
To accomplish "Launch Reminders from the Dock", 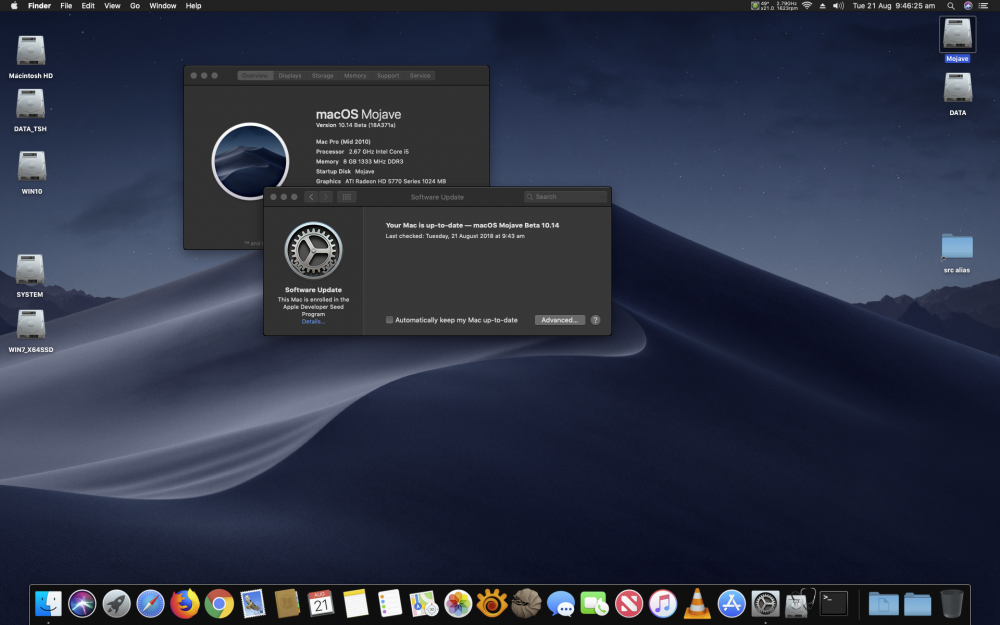I will pos(390,603).
